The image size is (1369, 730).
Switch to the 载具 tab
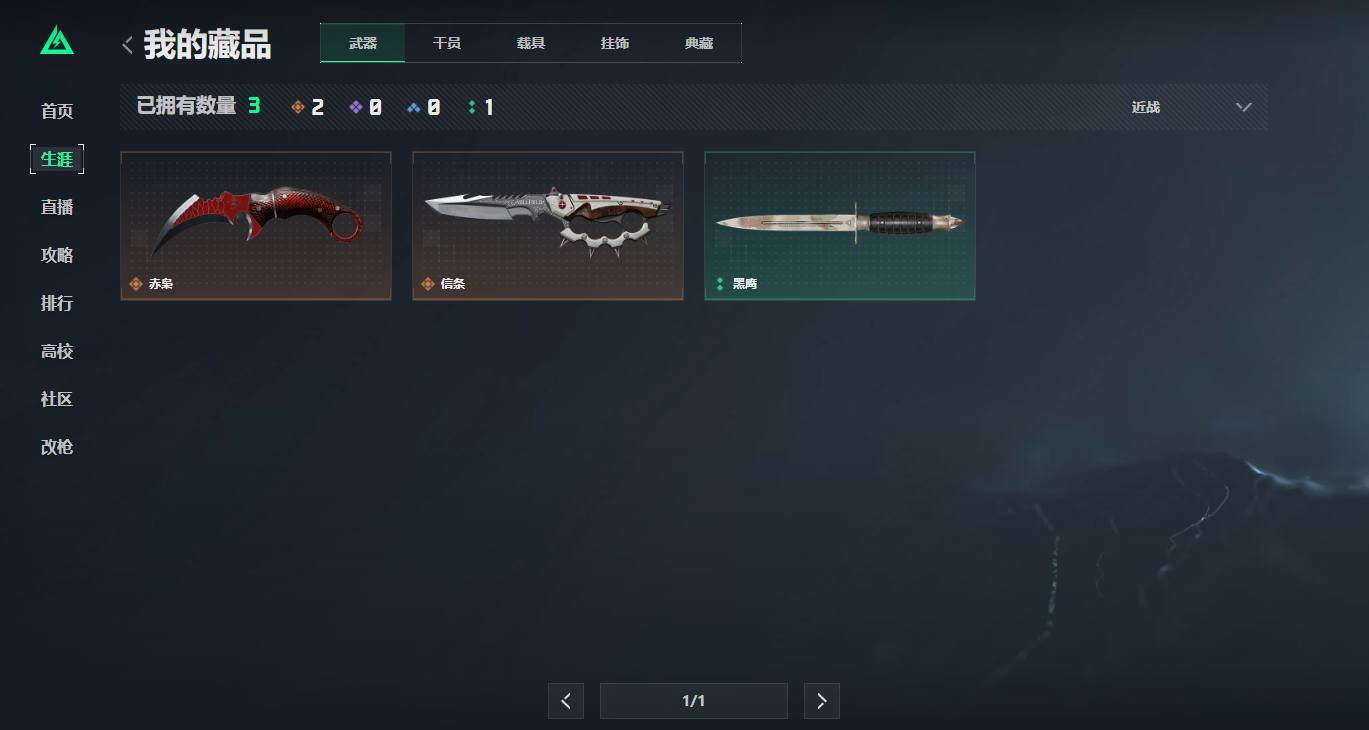coord(531,43)
